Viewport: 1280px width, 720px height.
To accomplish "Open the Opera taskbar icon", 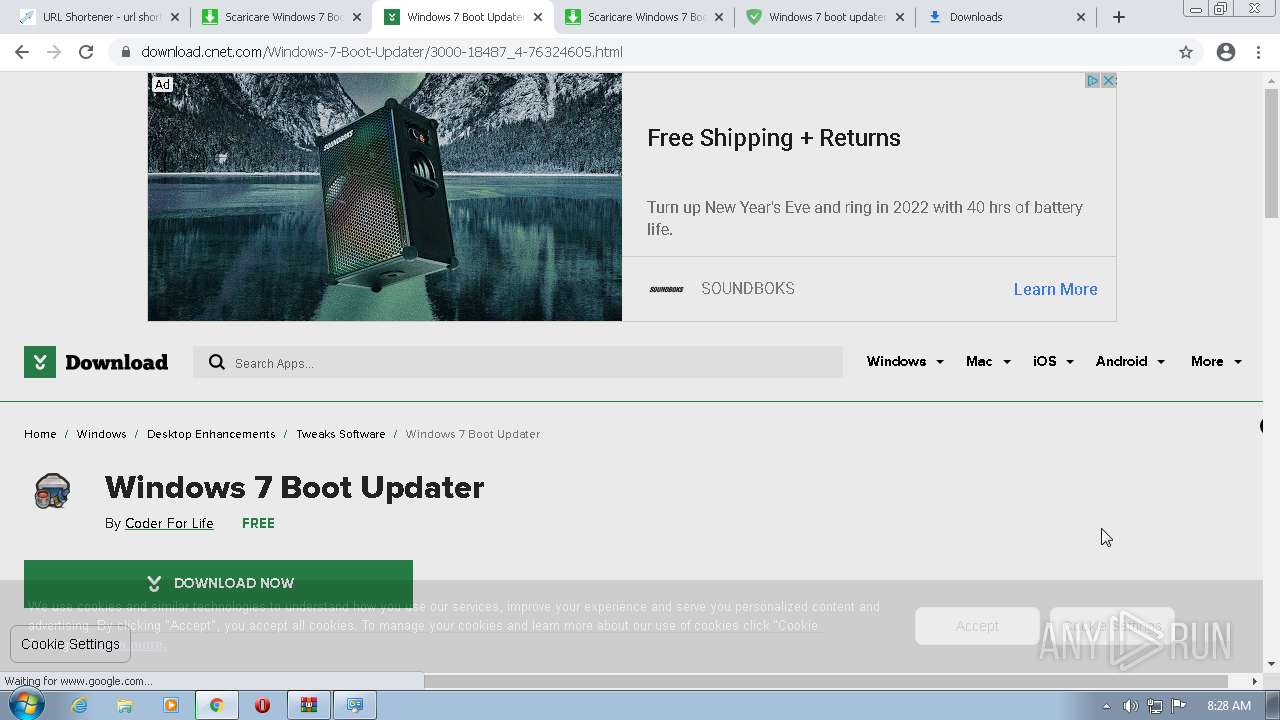I will (262, 705).
